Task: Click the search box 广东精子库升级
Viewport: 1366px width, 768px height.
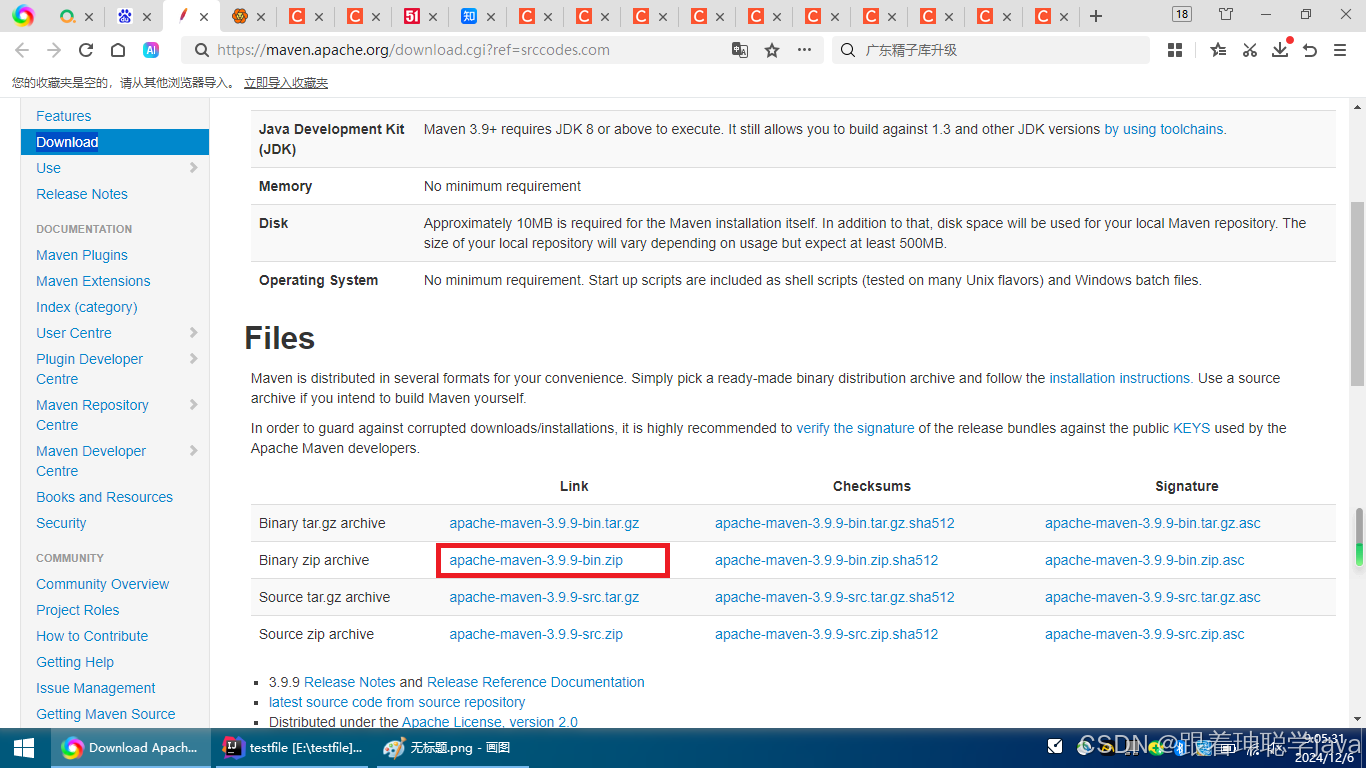Action: pos(990,50)
